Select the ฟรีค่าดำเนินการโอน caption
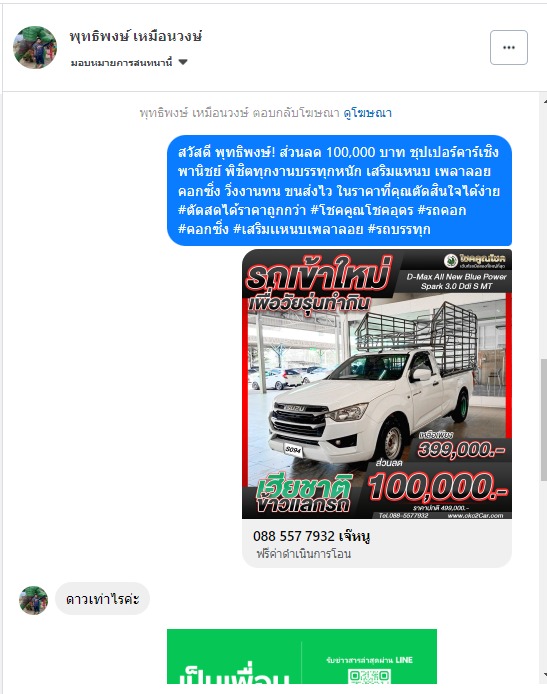547x694 pixels. [x=304, y=554]
